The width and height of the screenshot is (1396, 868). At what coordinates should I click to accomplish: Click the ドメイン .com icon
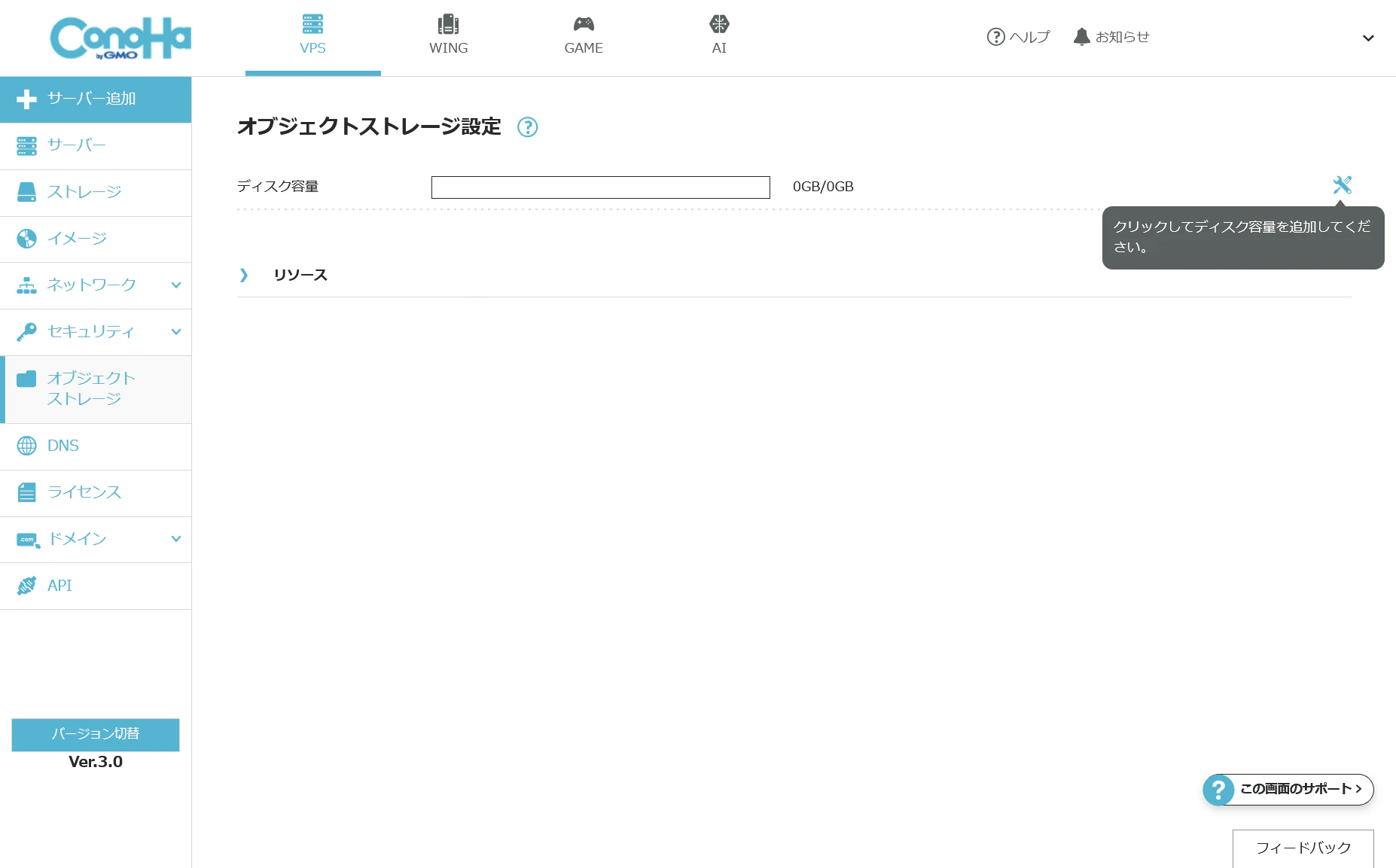28,540
